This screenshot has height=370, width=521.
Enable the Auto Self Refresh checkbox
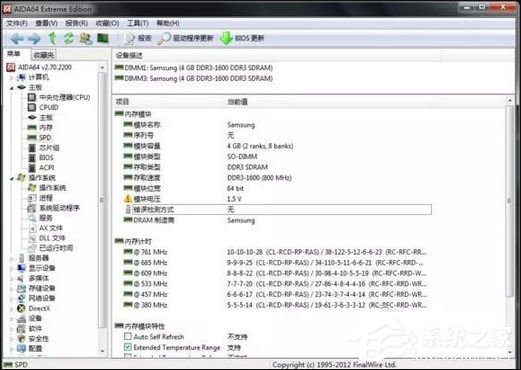pyautogui.click(x=128, y=336)
